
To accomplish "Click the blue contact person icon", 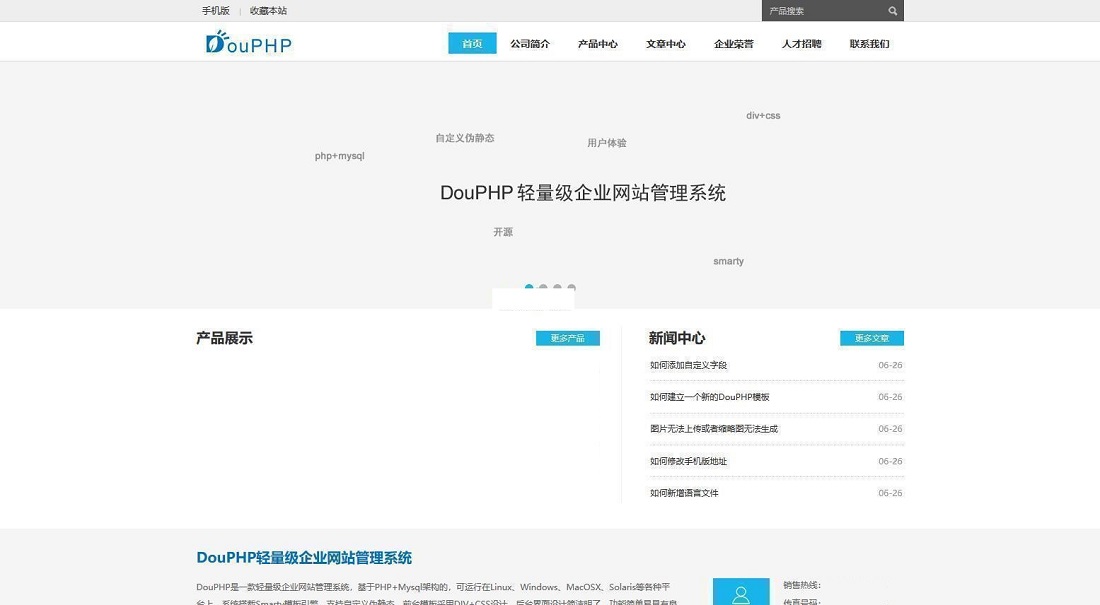I will point(741,593).
